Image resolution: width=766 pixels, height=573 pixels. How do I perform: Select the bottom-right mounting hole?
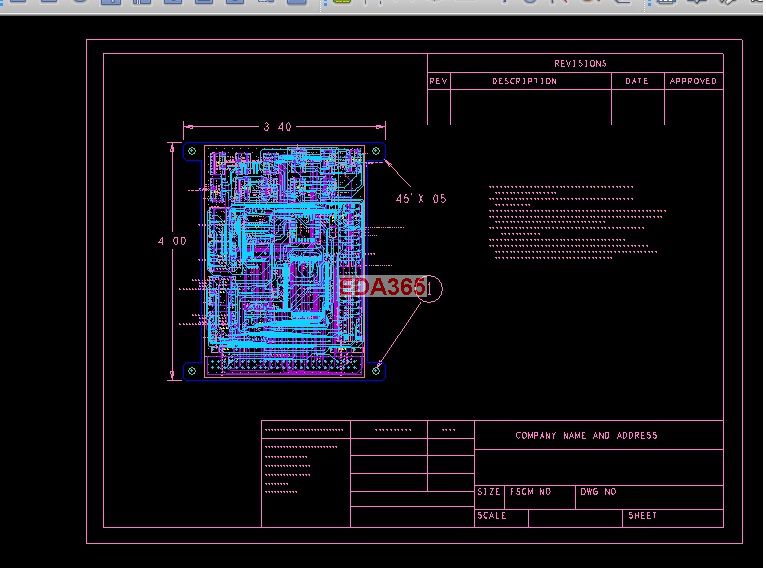[376, 371]
